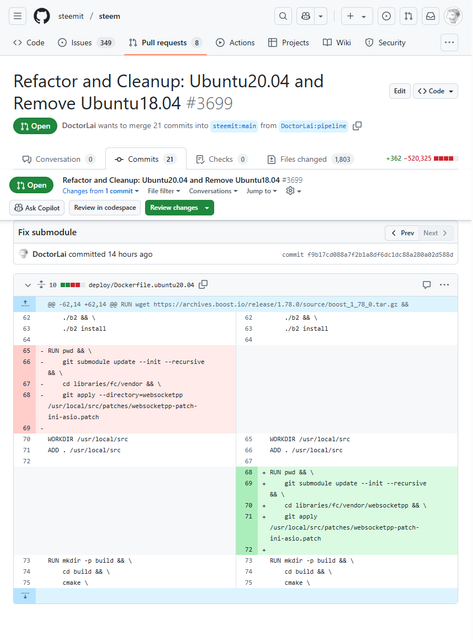
Task: Open the notifications inbox icon
Action: 431,16
